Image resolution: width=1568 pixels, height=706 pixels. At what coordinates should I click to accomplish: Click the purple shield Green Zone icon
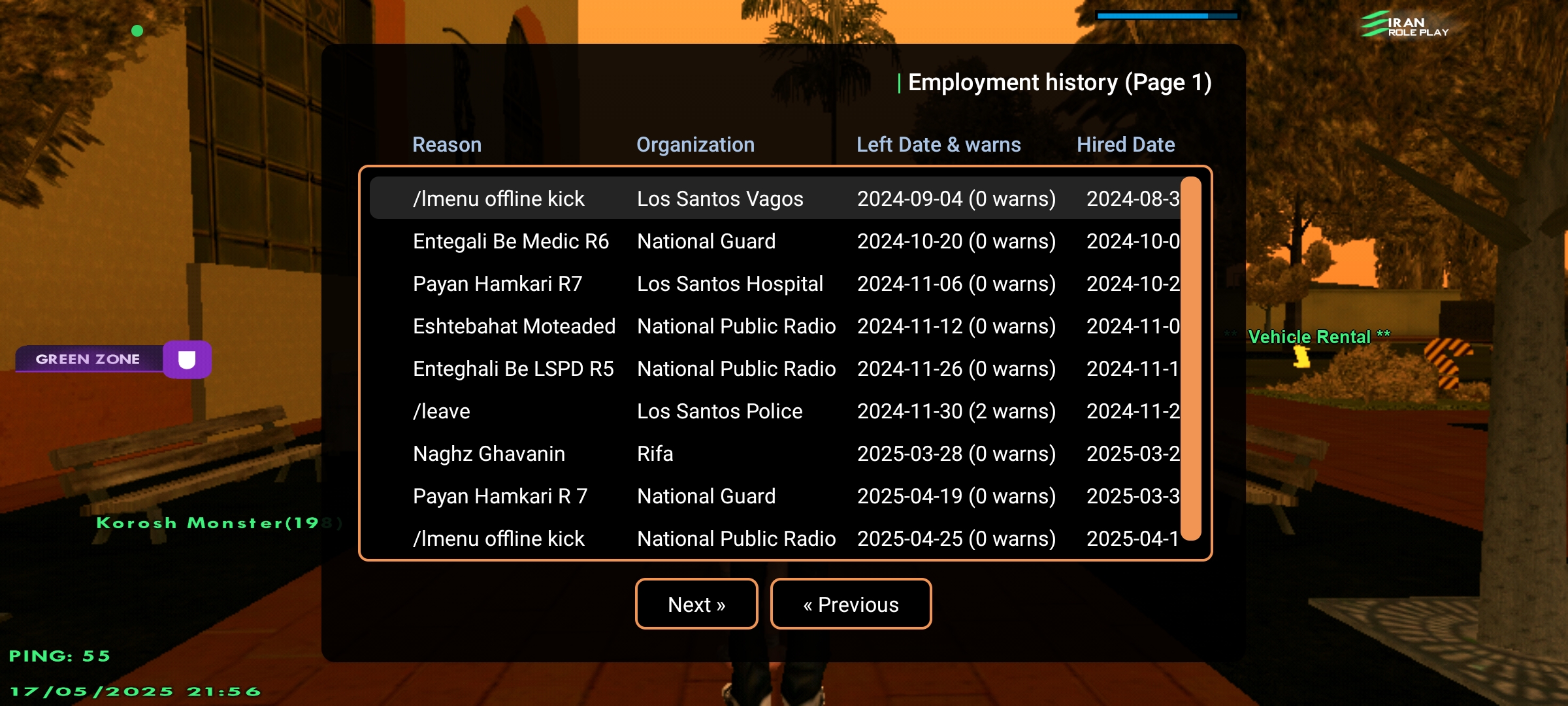[x=187, y=359]
